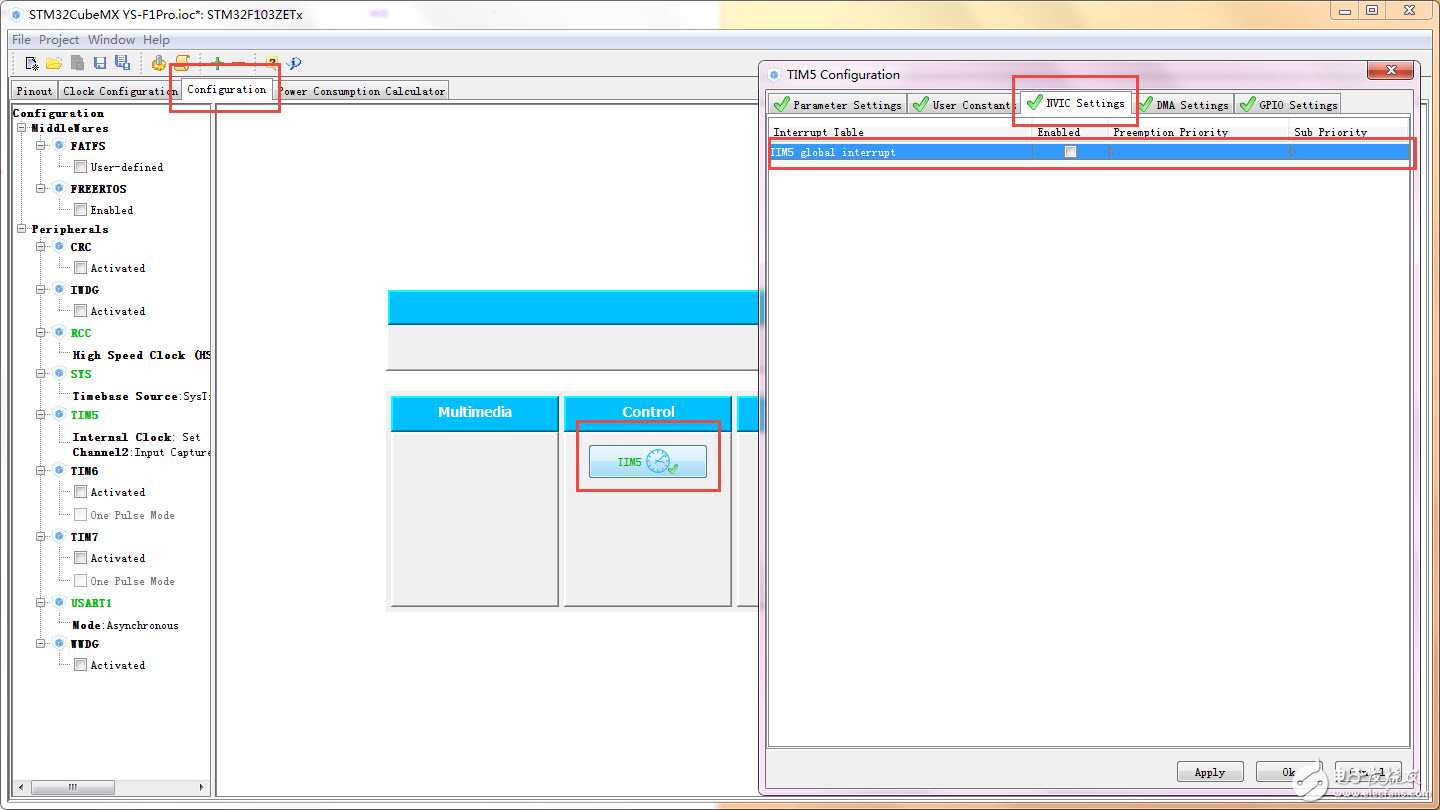Click the blue magnifier search icon
This screenshot has height=810, width=1440.
tap(295, 63)
